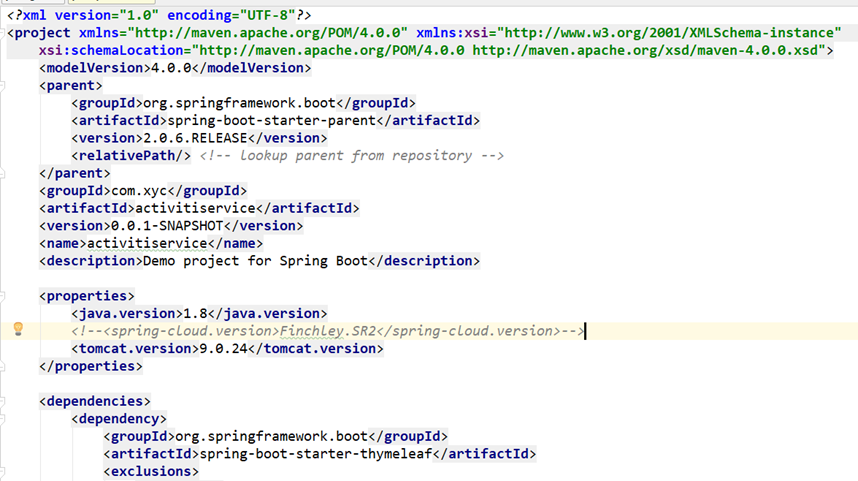Image resolution: width=858 pixels, height=481 pixels.
Task: Click the opening dependencies tag
Action: pyautogui.click(x=95, y=401)
